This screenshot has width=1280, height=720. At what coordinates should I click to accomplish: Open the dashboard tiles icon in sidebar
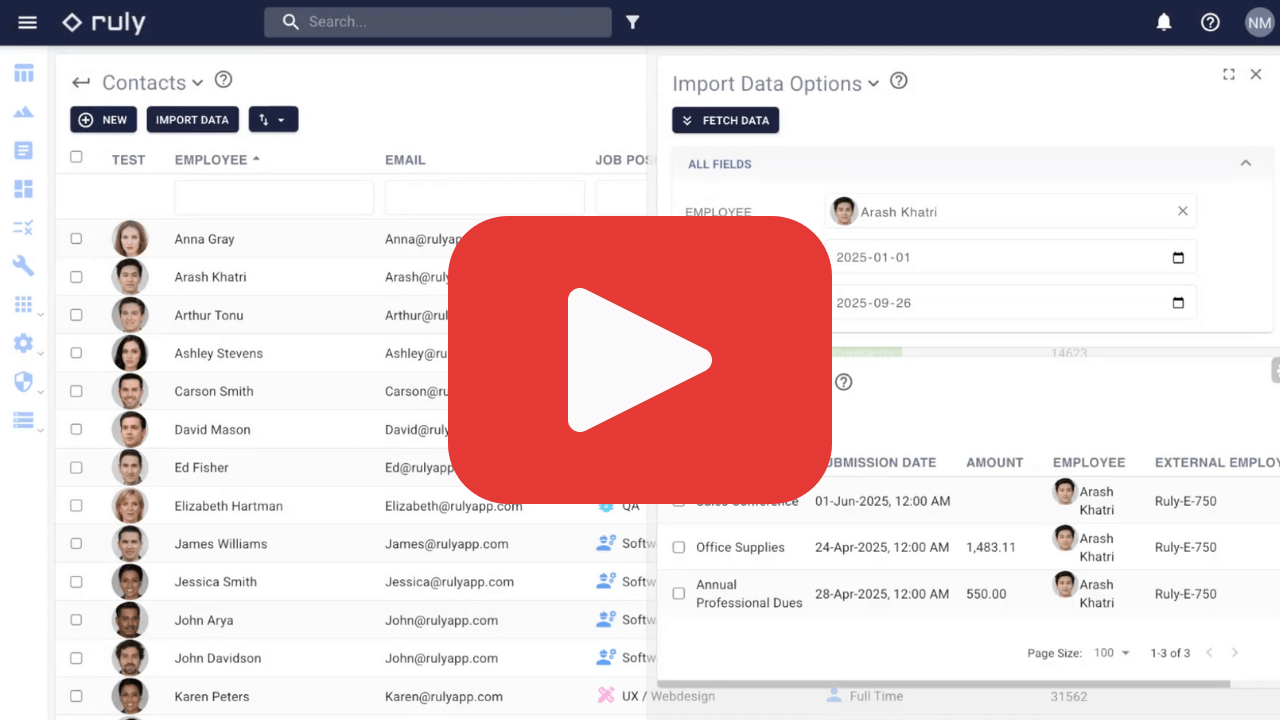[23, 189]
